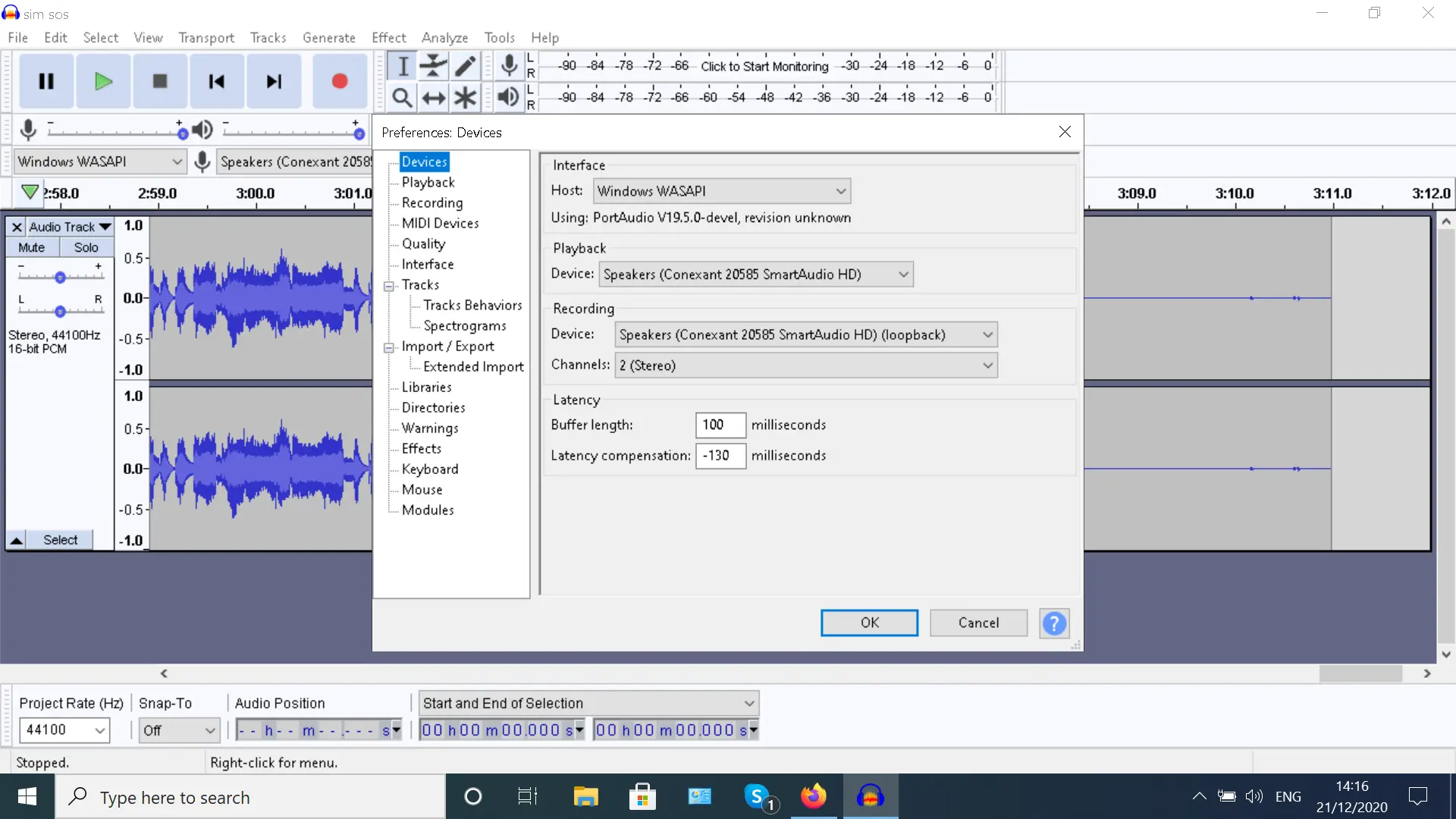Select the Envelope tool
The width and height of the screenshot is (1456, 819).
(x=433, y=66)
